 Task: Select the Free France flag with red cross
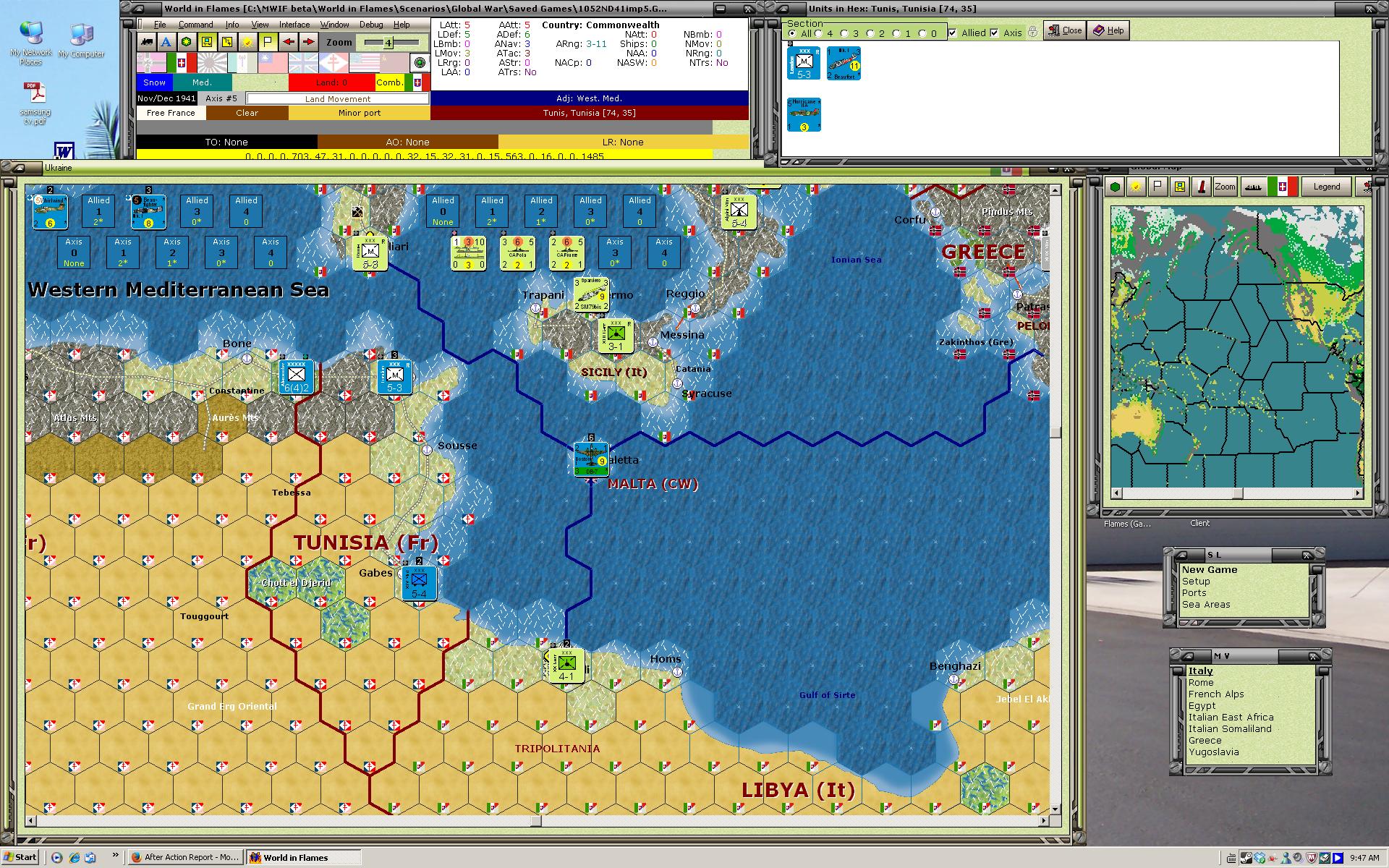(x=334, y=62)
